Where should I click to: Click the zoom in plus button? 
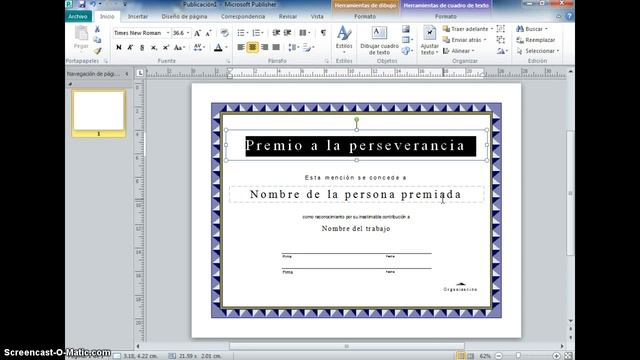click(x=556, y=356)
